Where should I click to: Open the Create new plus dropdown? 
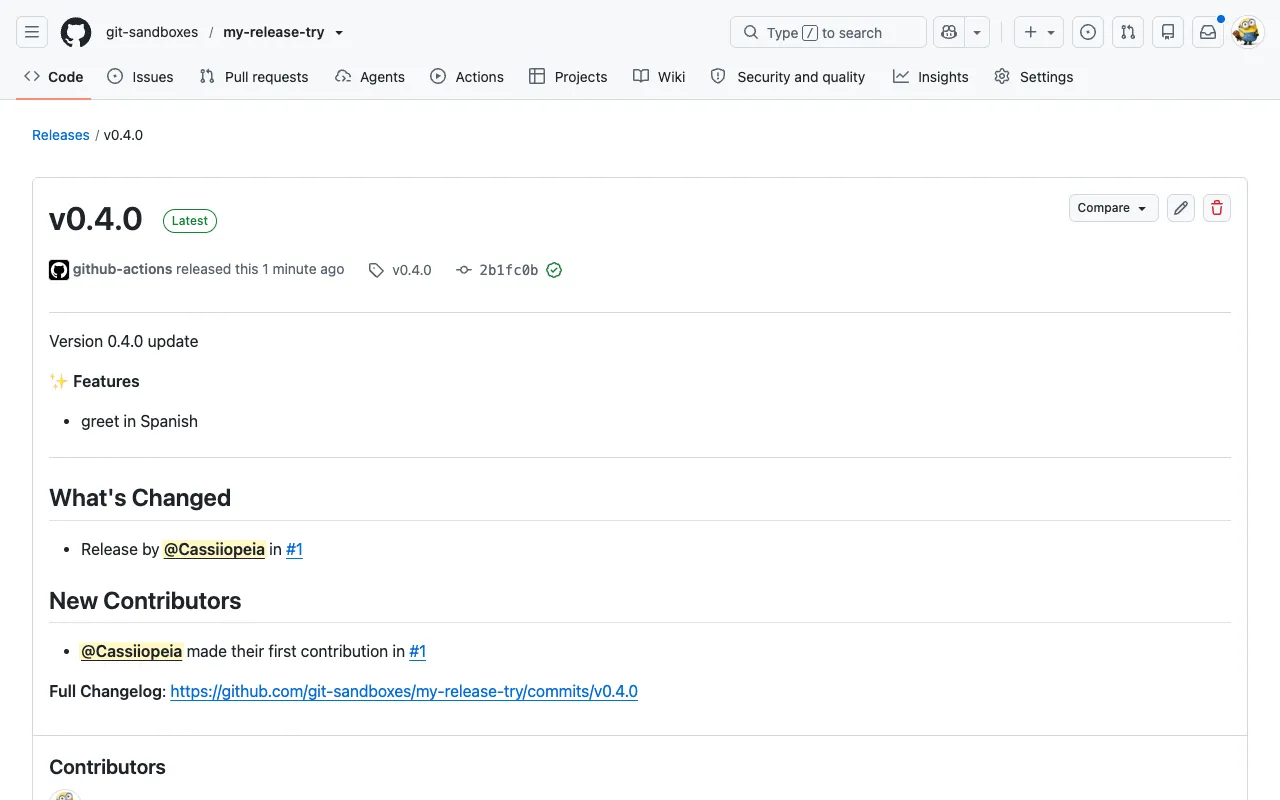click(x=1040, y=32)
